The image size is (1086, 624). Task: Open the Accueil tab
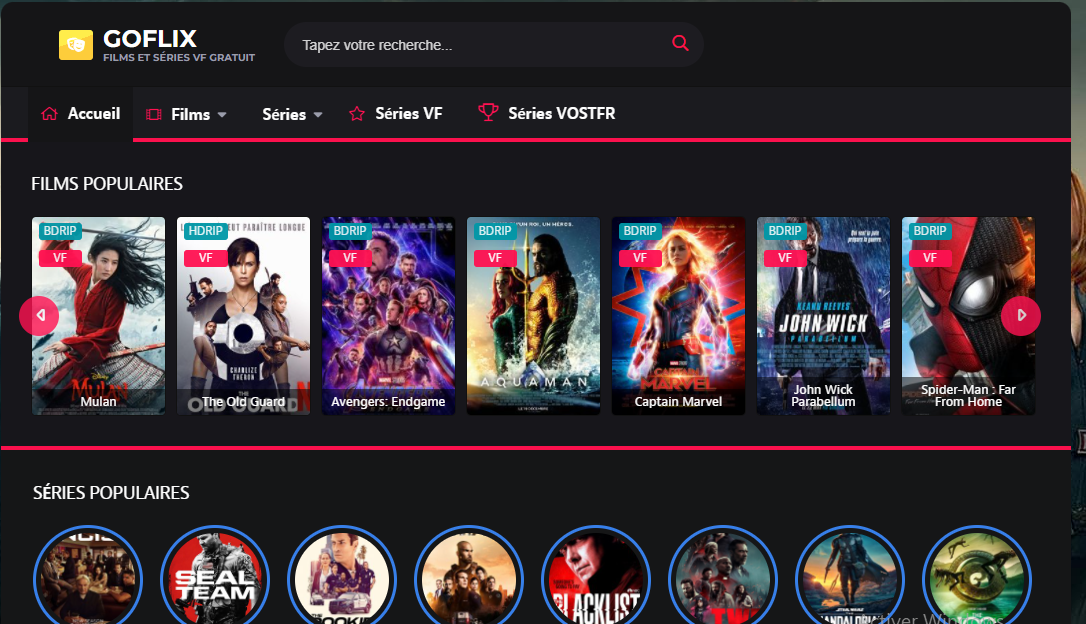click(80, 114)
